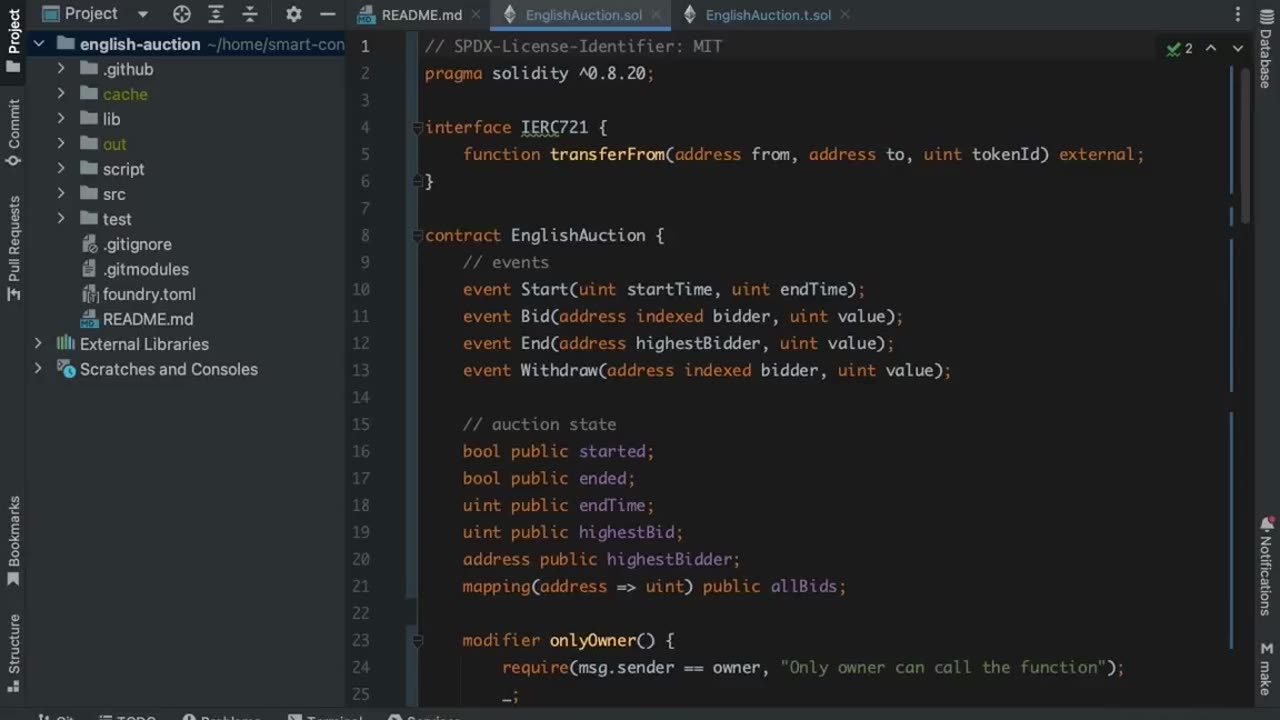Open the Bookmarks tool window
1280x720 pixels.
pos(14,541)
